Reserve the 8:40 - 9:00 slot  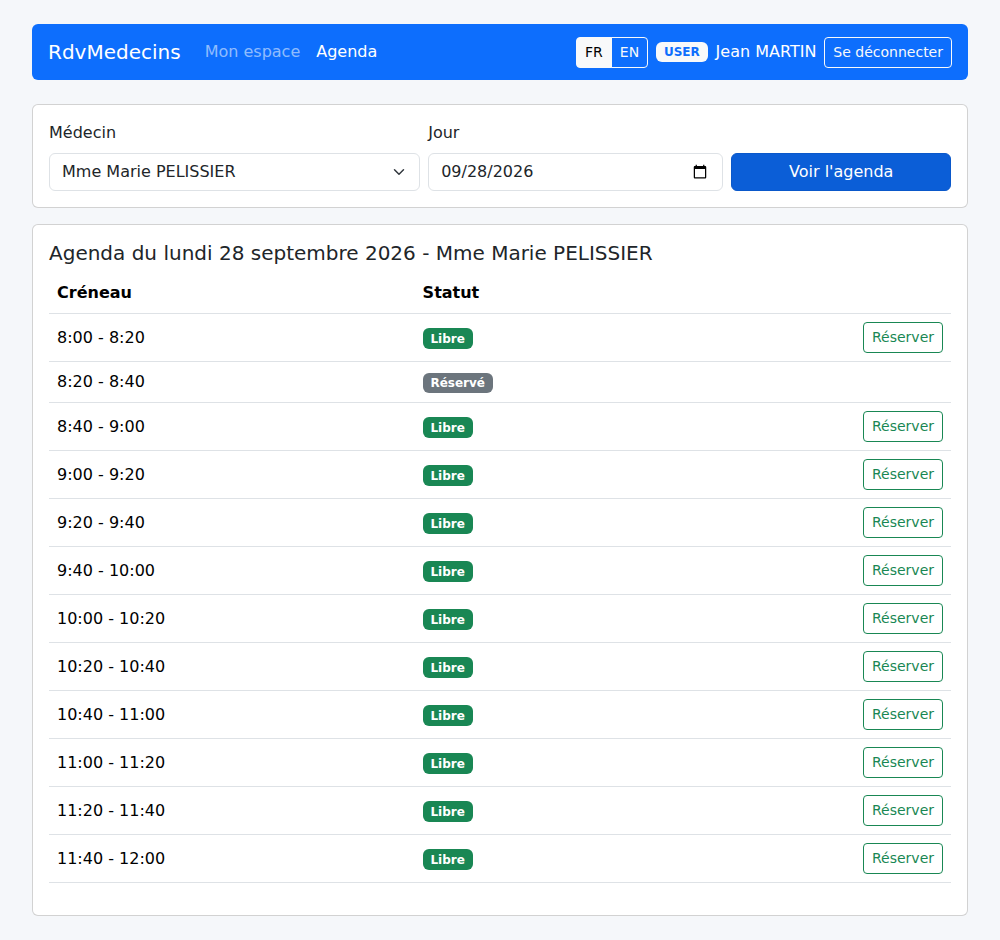click(902, 427)
